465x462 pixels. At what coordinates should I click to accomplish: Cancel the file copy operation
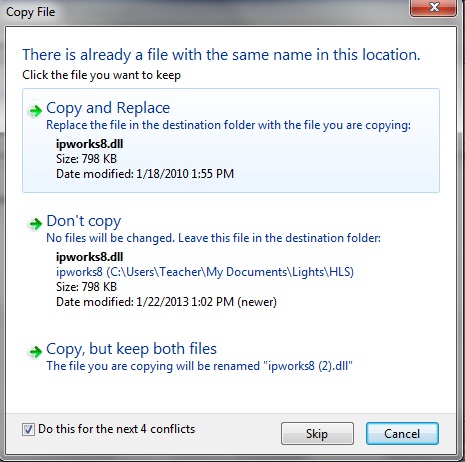pyautogui.click(x=402, y=434)
